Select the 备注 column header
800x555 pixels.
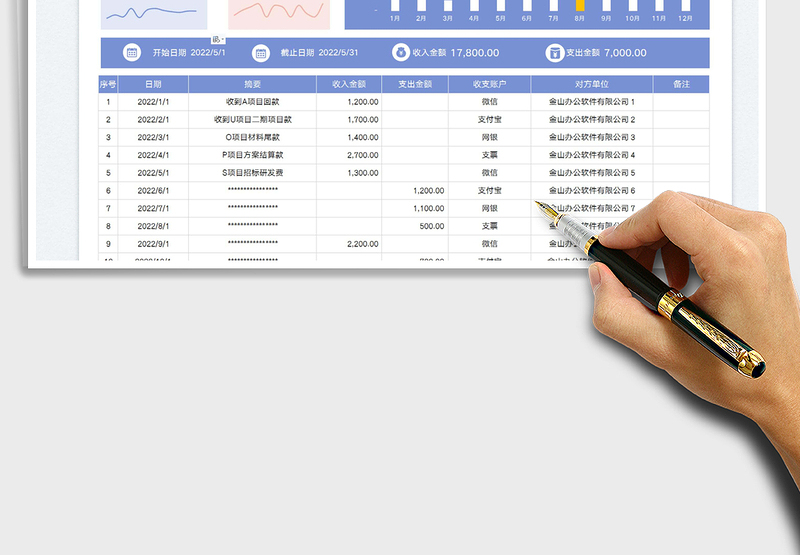(x=681, y=85)
